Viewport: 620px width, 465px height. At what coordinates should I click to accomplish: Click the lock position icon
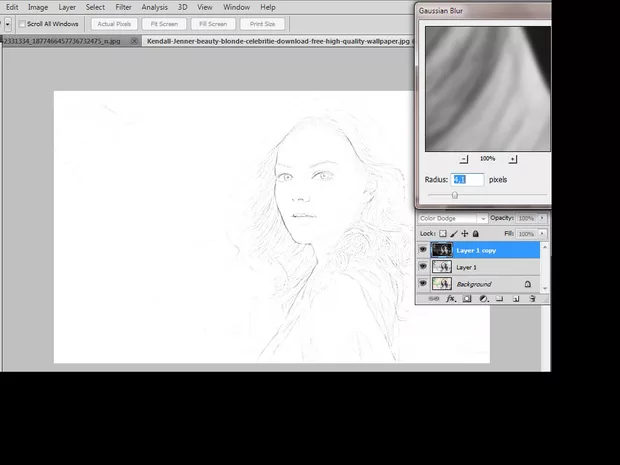464,233
